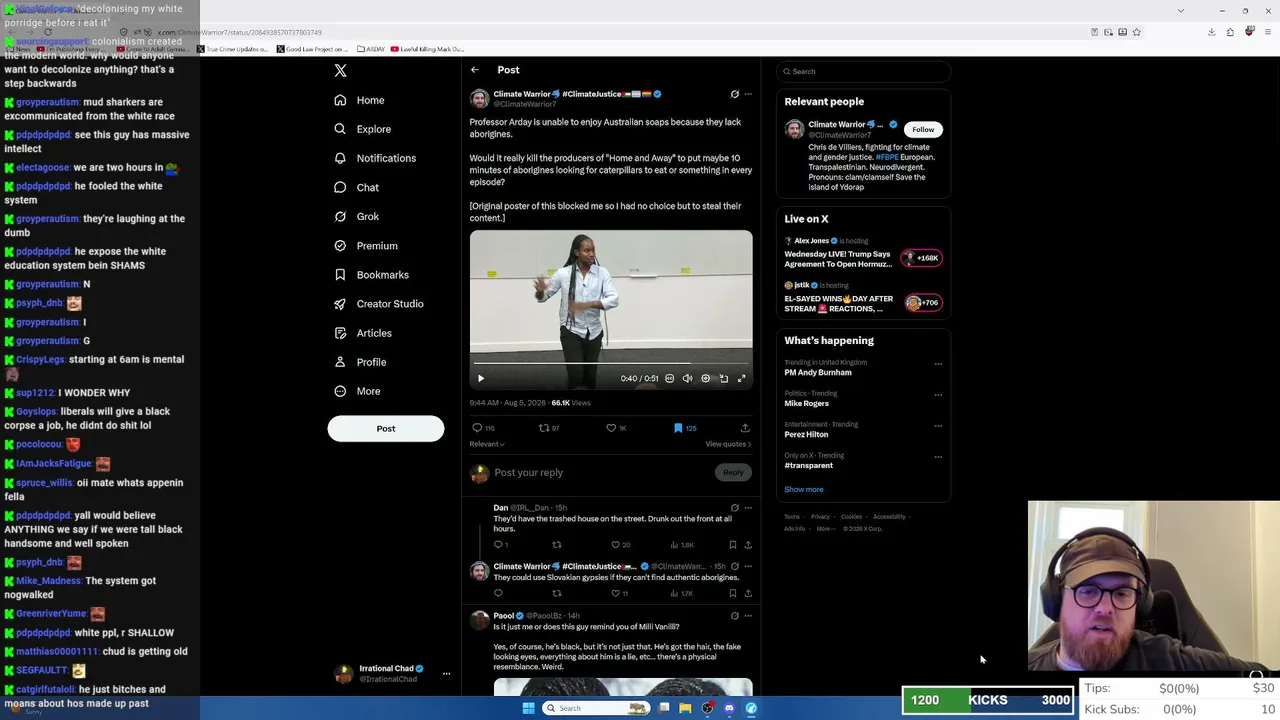Open more options for PM Andy Burnham trend
This screenshot has height=720, width=1280.
tap(938, 364)
